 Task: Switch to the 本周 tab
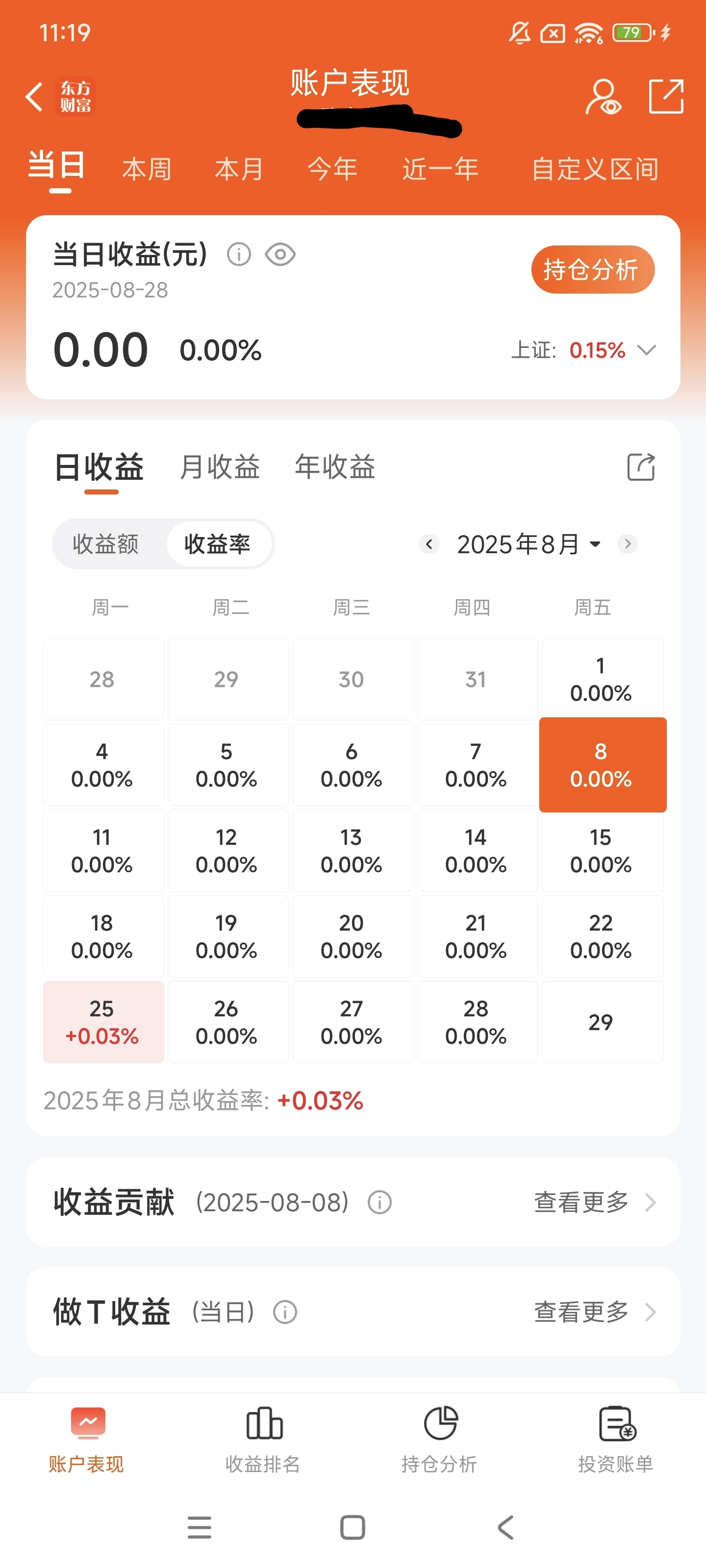(147, 169)
